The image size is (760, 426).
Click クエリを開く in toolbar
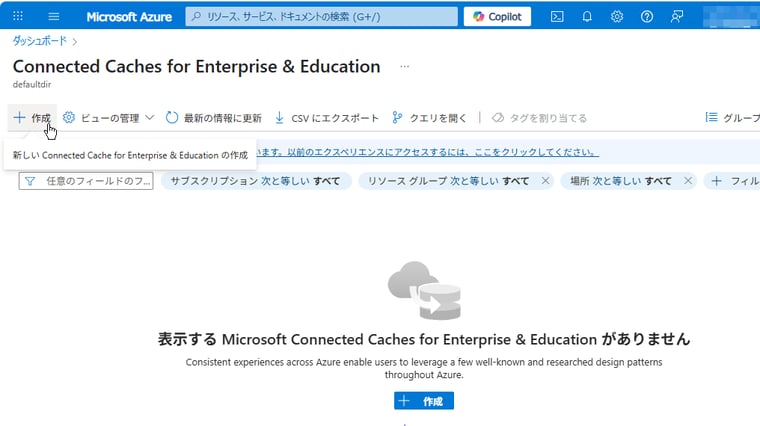tap(429, 118)
